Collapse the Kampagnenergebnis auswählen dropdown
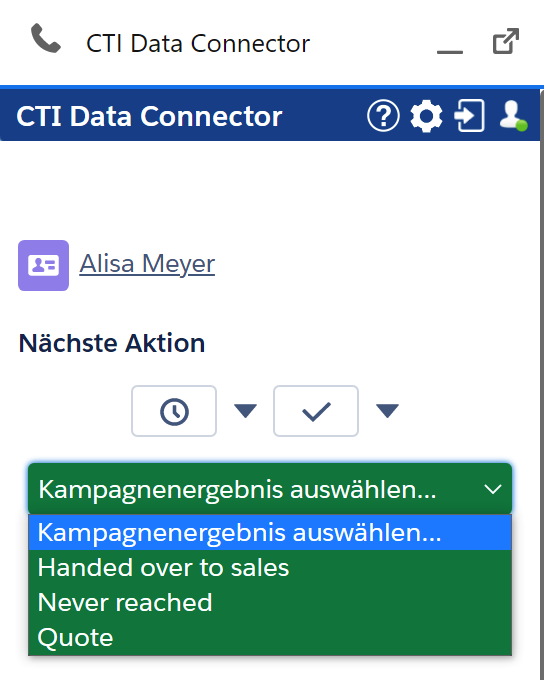Image resolution: width=544 pixels, height=680 pixels. pyautogui.click(x=270, y=489)
